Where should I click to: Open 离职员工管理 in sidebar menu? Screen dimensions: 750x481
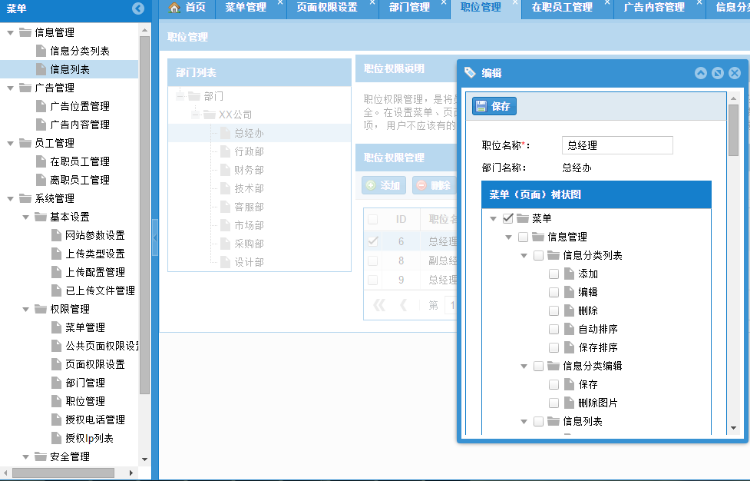79,180
